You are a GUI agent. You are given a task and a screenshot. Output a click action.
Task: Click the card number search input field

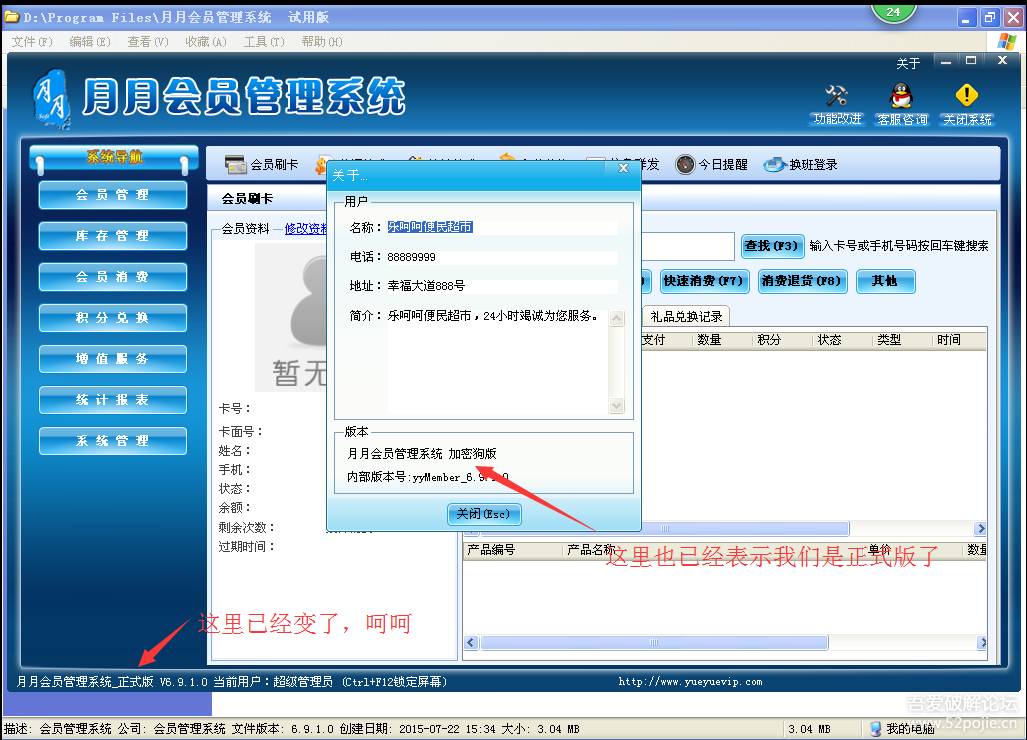[x=690, y=246]
